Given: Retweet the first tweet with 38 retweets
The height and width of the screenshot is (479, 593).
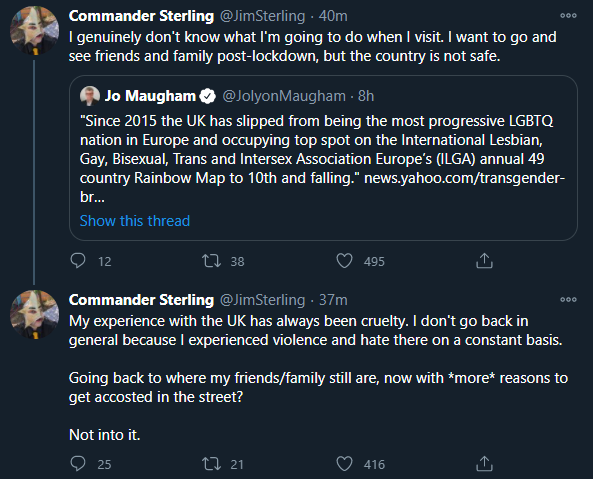Looking at the screenshot, I should coord(211,261).
